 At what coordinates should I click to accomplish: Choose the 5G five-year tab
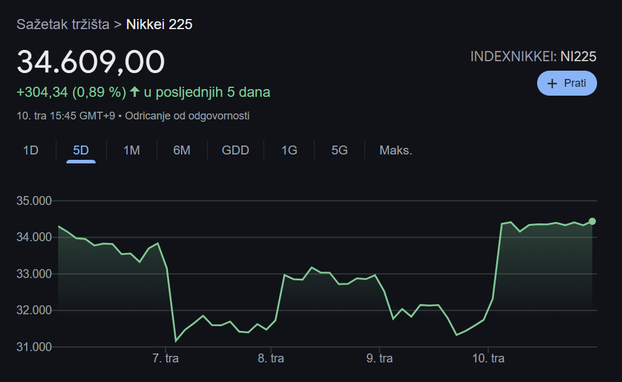pos(339,150)
